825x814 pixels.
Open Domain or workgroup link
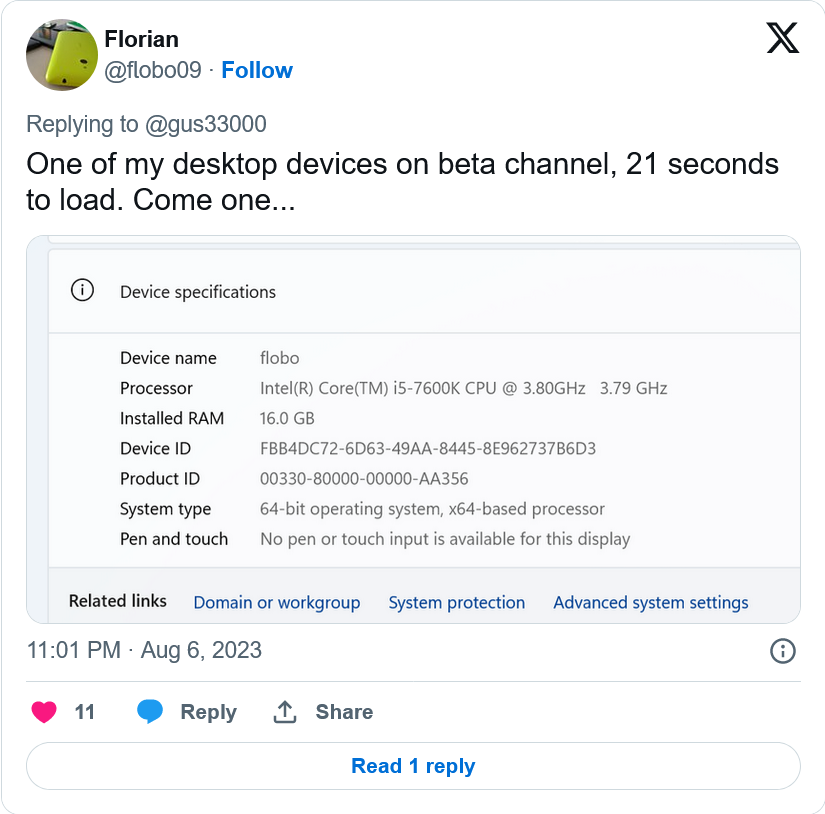276,602
